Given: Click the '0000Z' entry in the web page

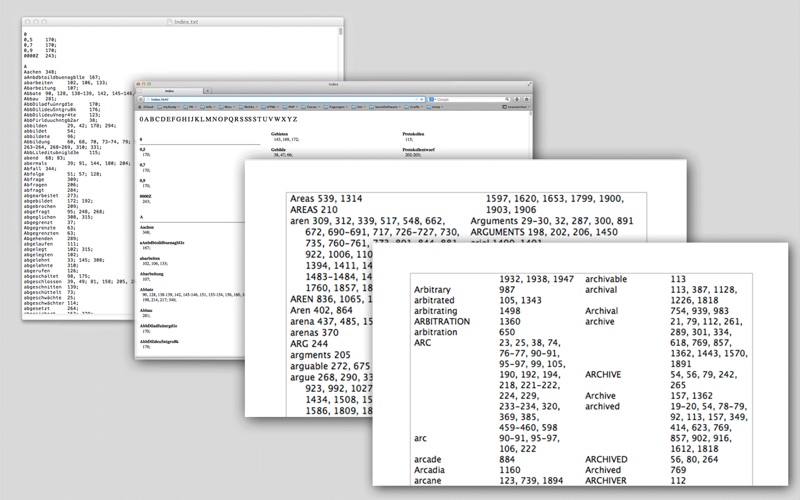Looking at the screenshot, I should [x=145, y=196].
